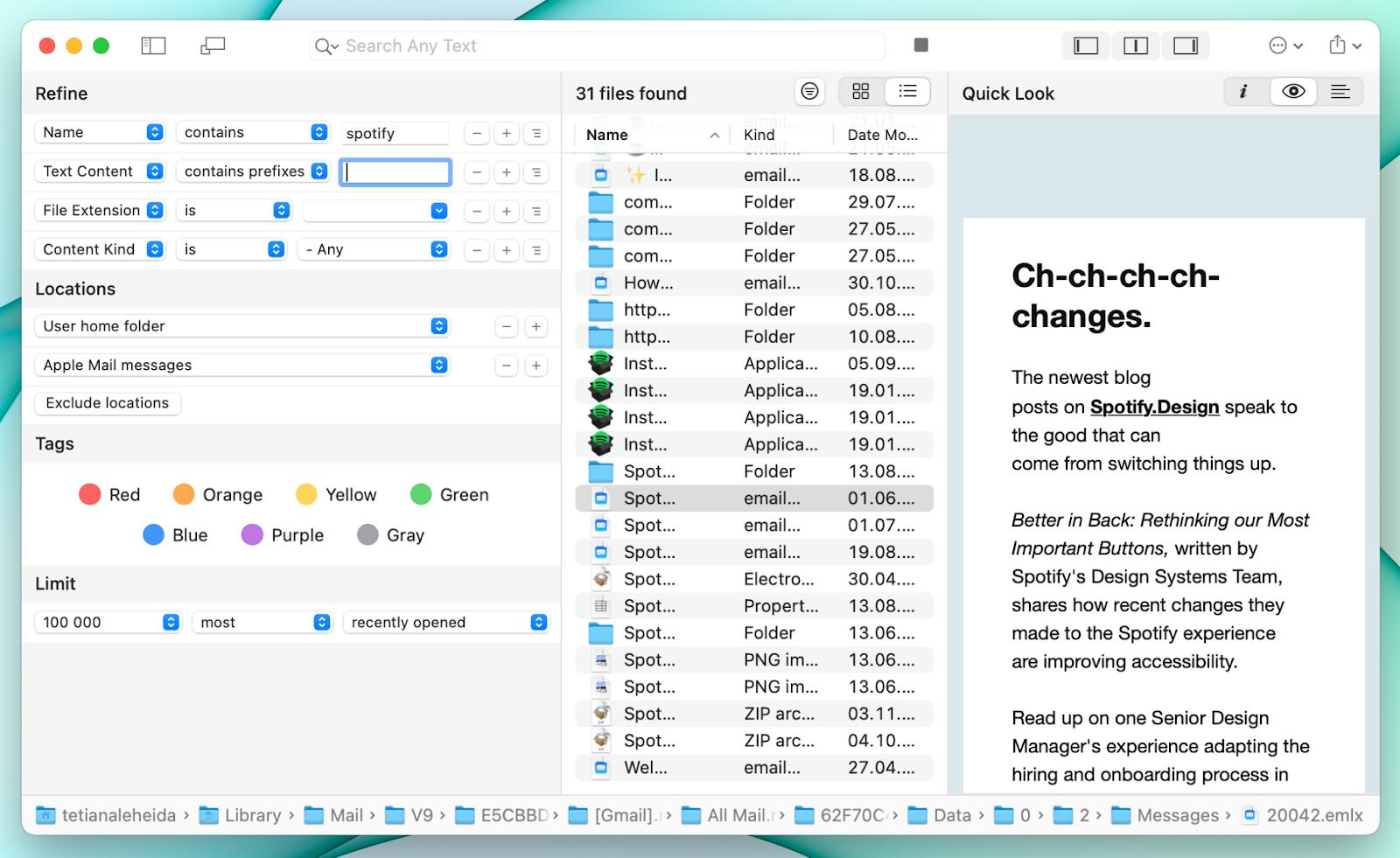This screenshot has height=858, width=1400.
Task: Remove User home folder location with minus
Action: [x=507, y=326]
